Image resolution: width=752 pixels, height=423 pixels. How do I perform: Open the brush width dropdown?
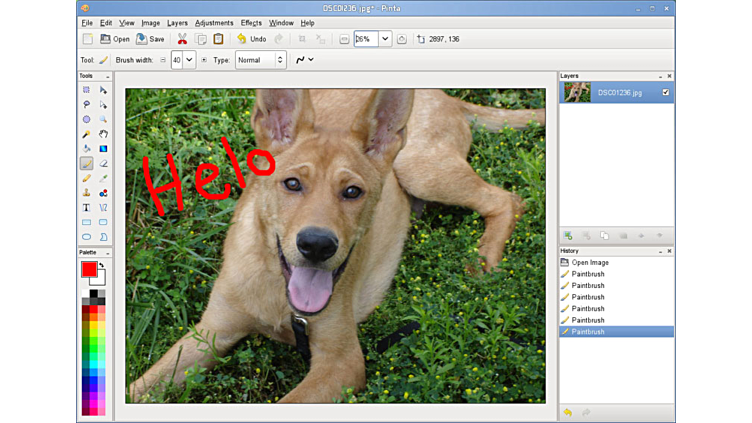(x=189, y=60)
